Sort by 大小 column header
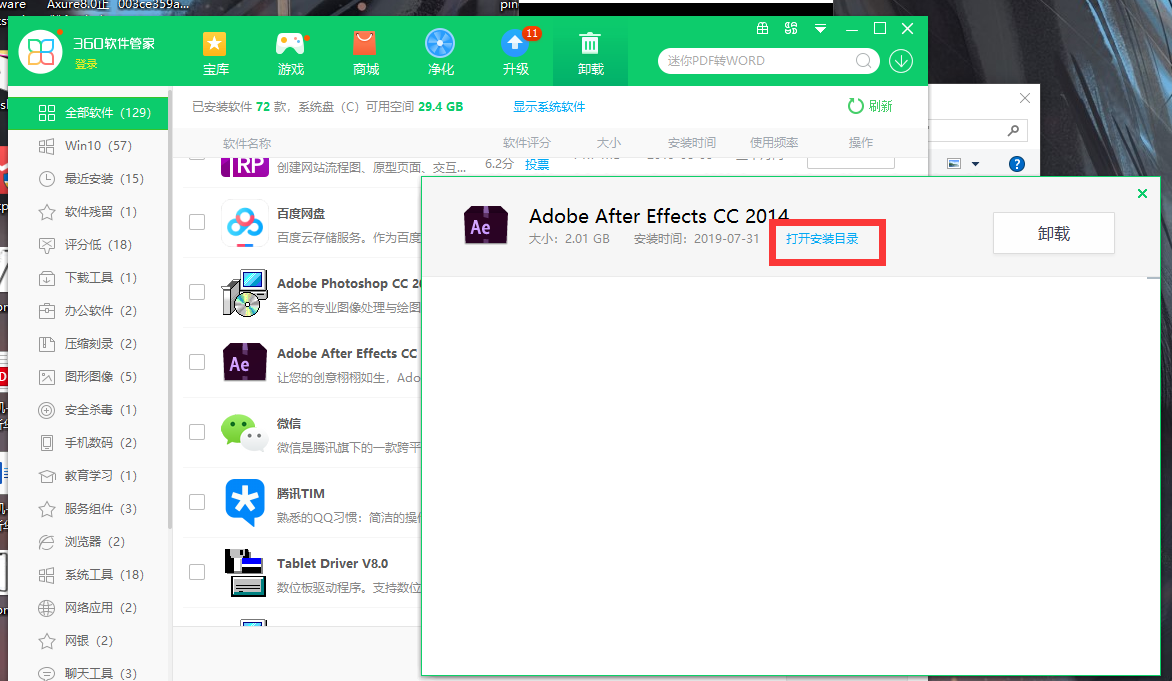Screen dimensions: 1172x681 coord(608,143)
